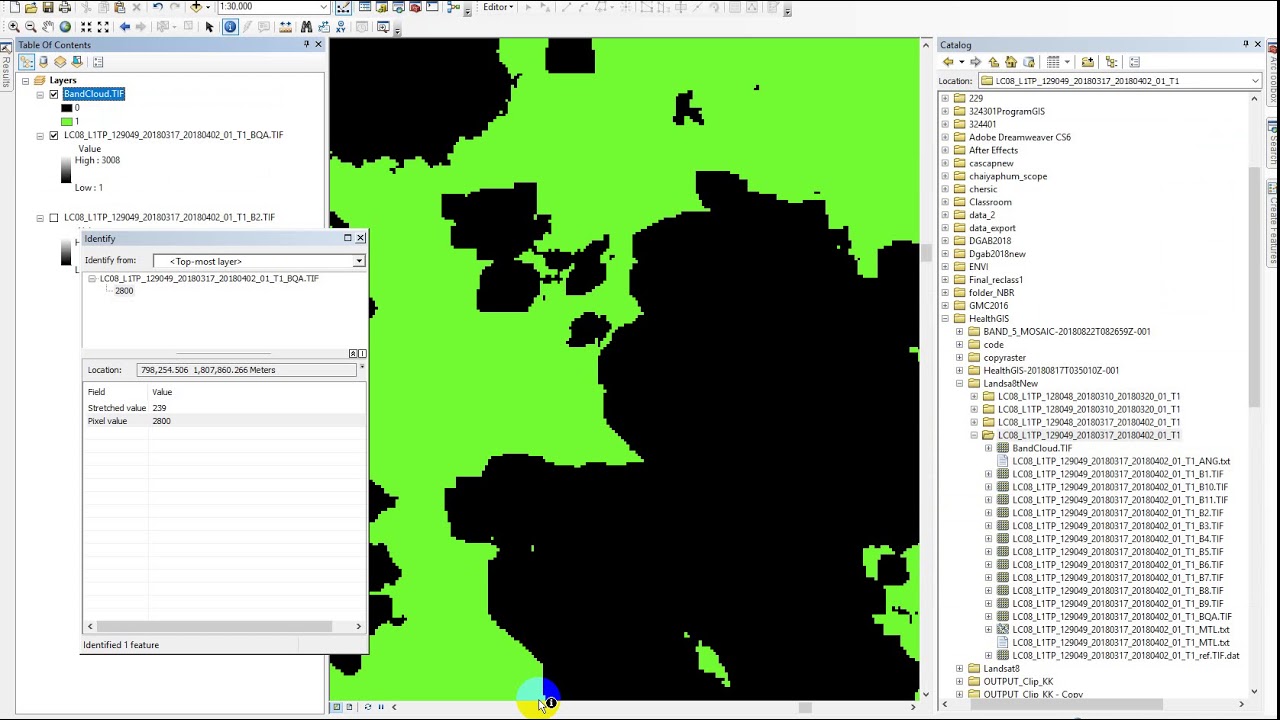1280x720 pixels.
Task: Expand BandCloud.TIF raster in Catalog
Action: [989, 449]
